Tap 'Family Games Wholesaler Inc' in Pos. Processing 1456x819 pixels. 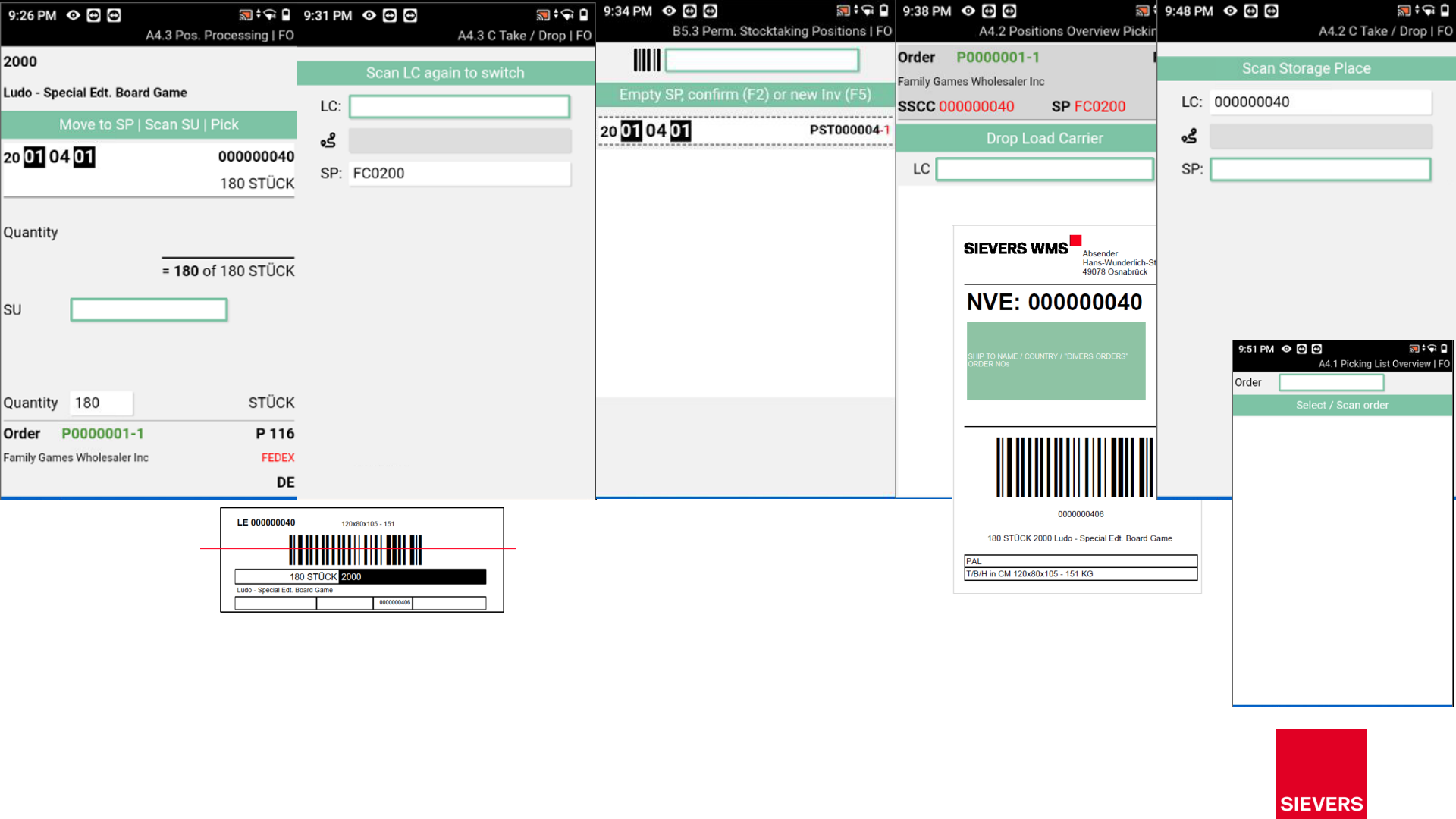coord(76,458)
